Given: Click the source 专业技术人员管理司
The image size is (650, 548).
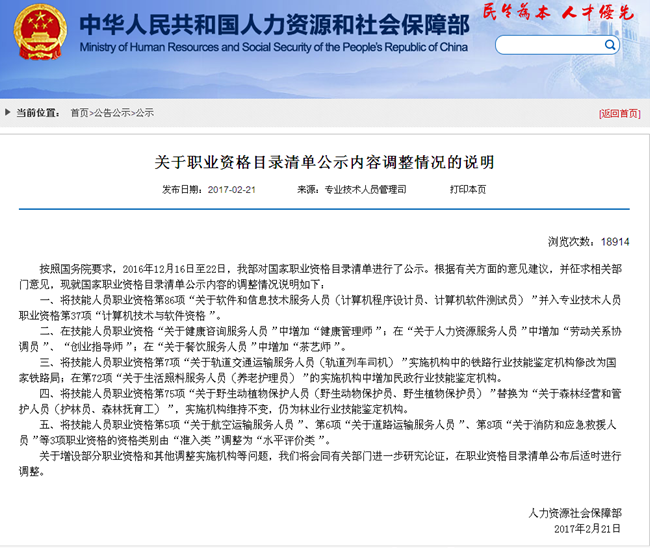Looking at the screenshot, I should tap(365, 189).
